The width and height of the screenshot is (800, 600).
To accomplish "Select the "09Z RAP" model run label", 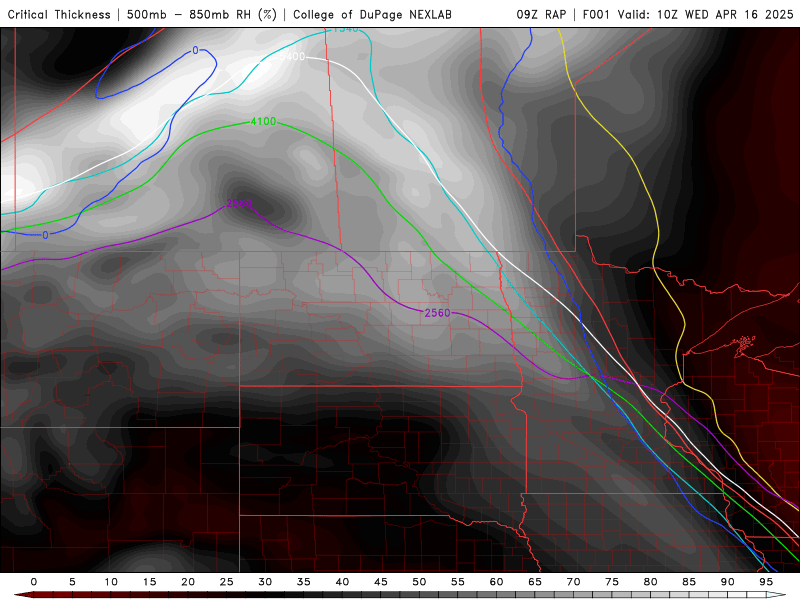I will click(541, 14).
